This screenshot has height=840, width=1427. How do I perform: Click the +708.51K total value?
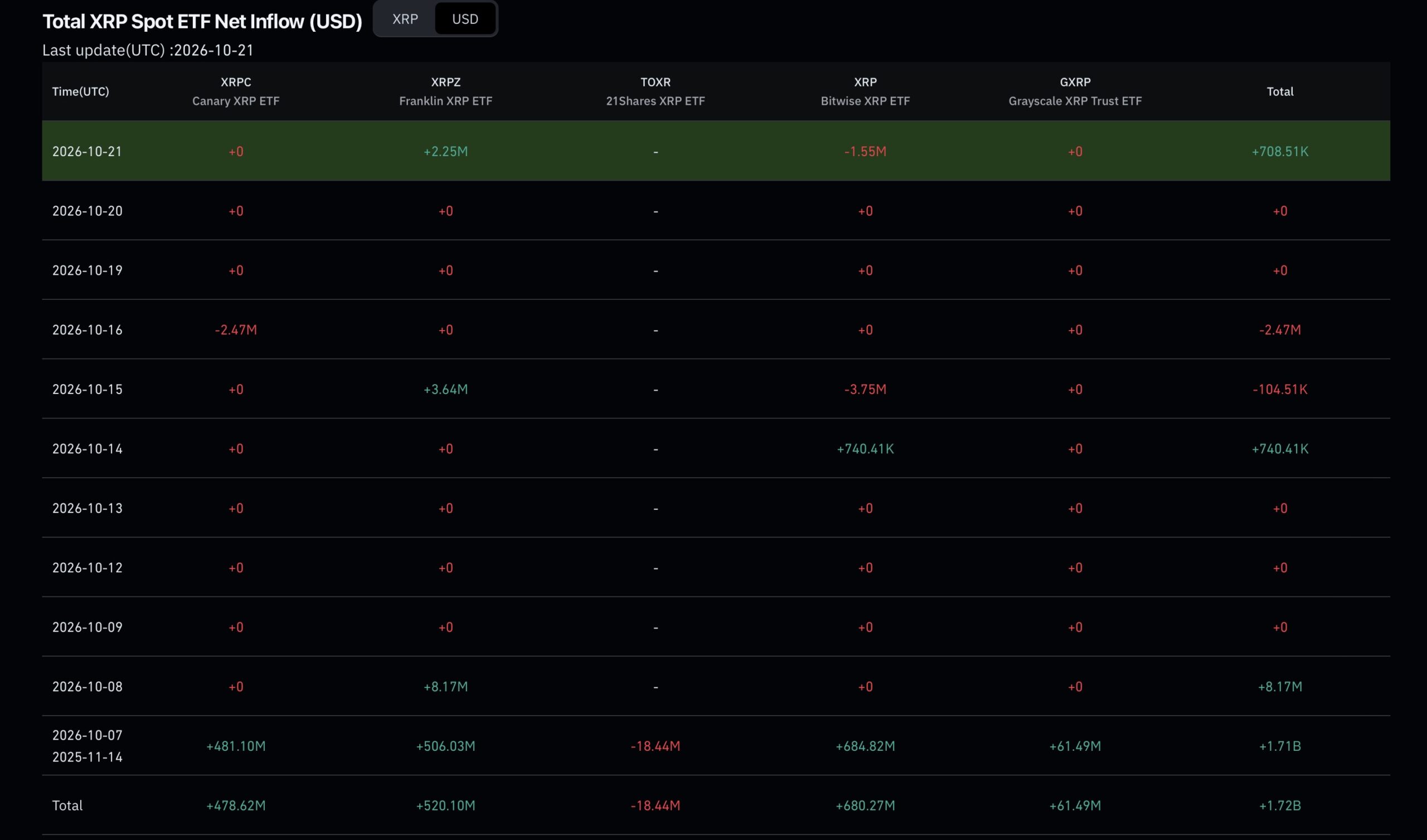tap(1280, 152)
